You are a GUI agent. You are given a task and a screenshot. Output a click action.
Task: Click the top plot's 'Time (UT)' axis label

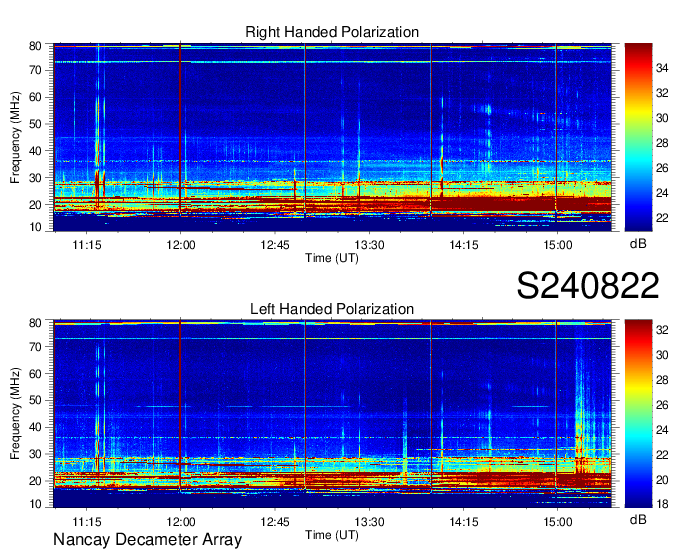332,258
